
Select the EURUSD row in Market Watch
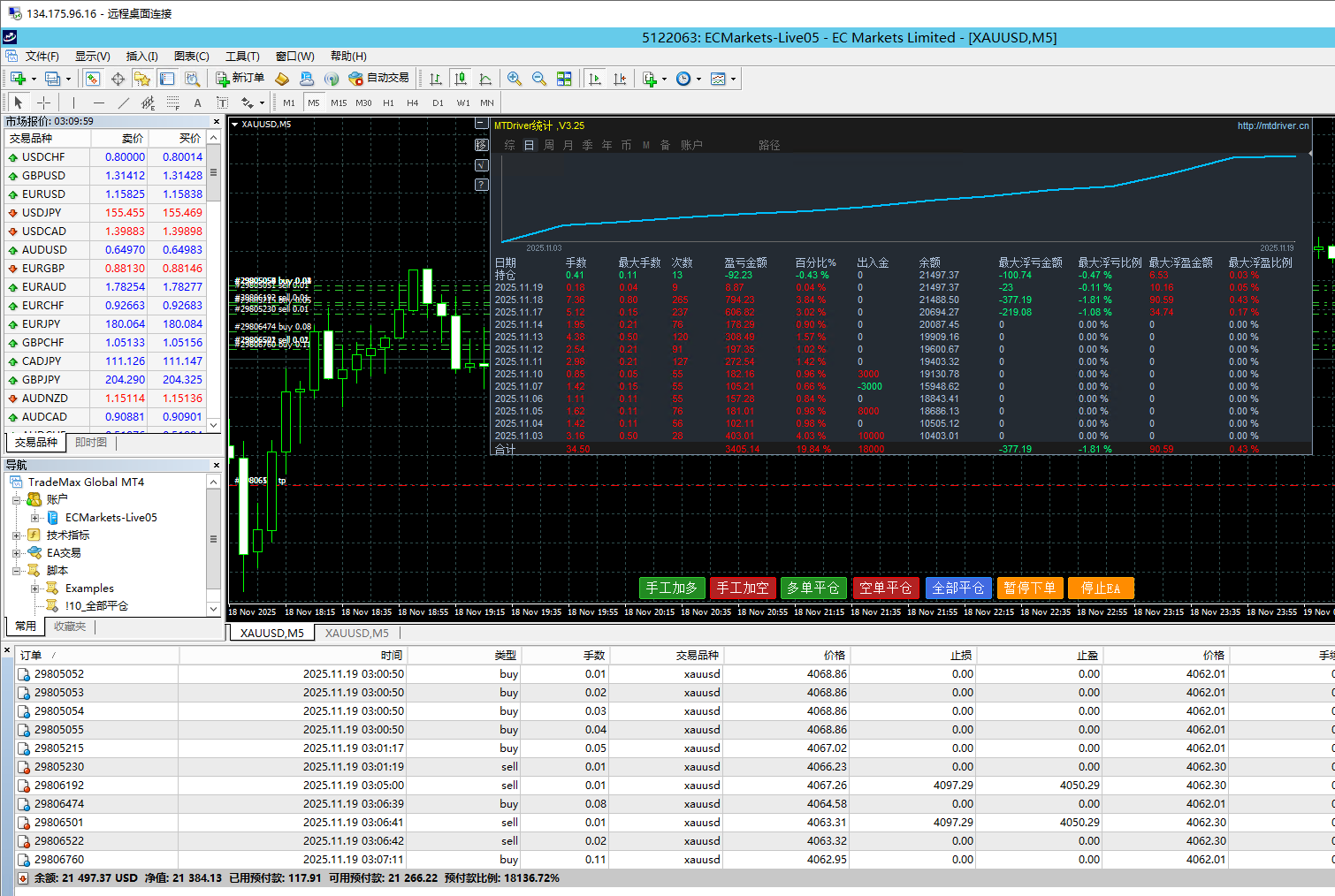click(44, 194)
